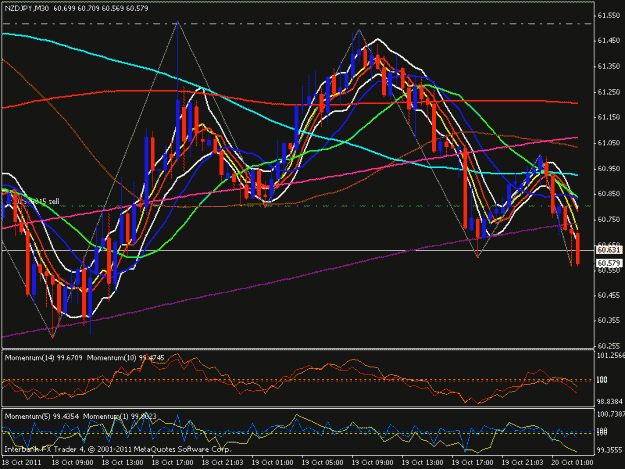The image size is (625, 469).
Task: Select the 99.3555 indicator scale value
Action: [610, 450]
